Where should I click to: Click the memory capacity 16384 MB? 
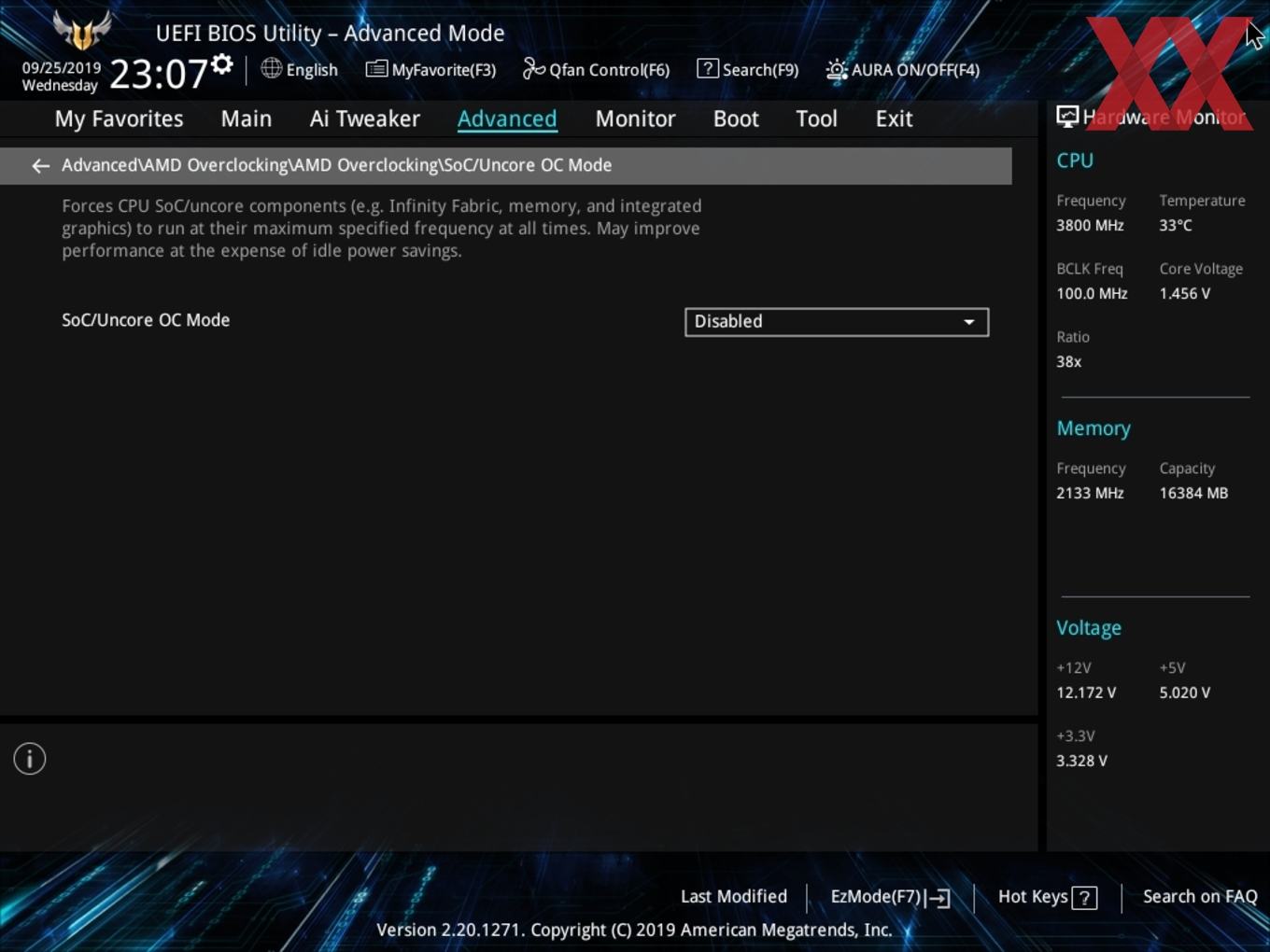tap(1193, 493)
